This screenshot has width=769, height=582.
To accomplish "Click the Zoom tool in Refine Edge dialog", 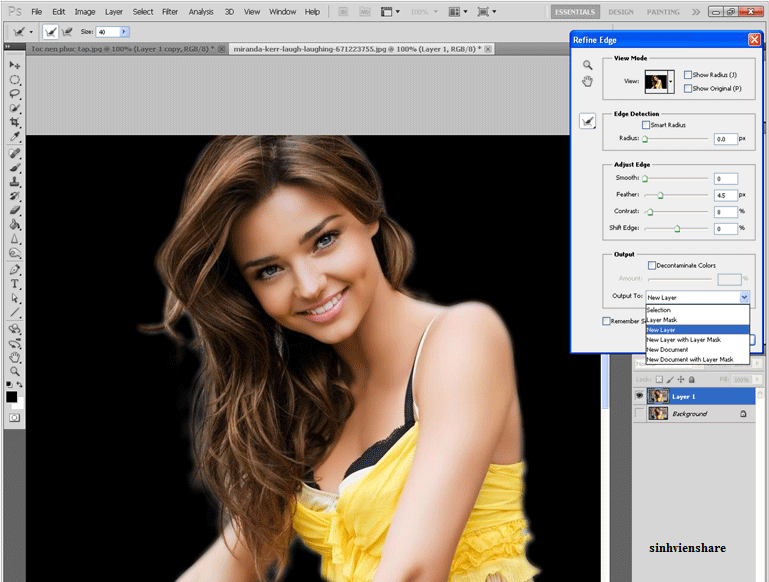I will pos(588,65).
